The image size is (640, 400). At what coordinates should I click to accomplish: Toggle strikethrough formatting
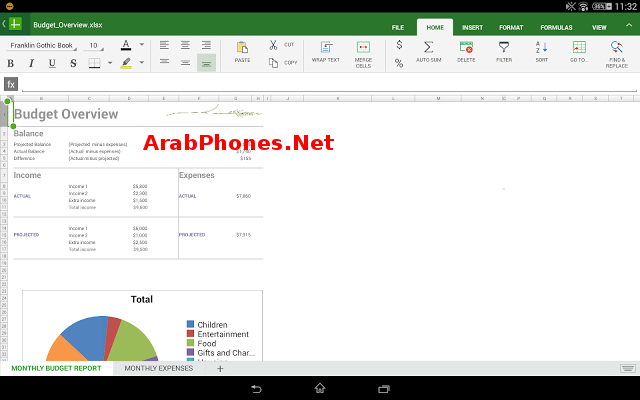tap(73, 63)
